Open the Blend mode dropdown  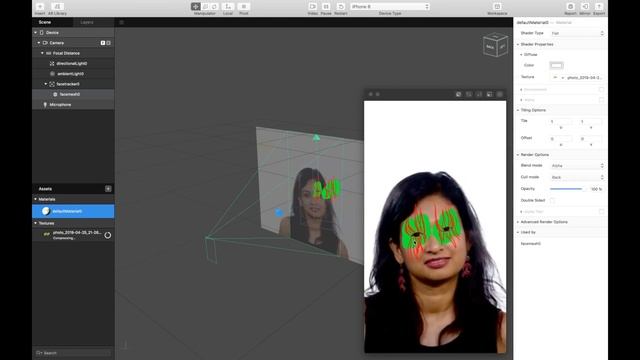[577, 166]
